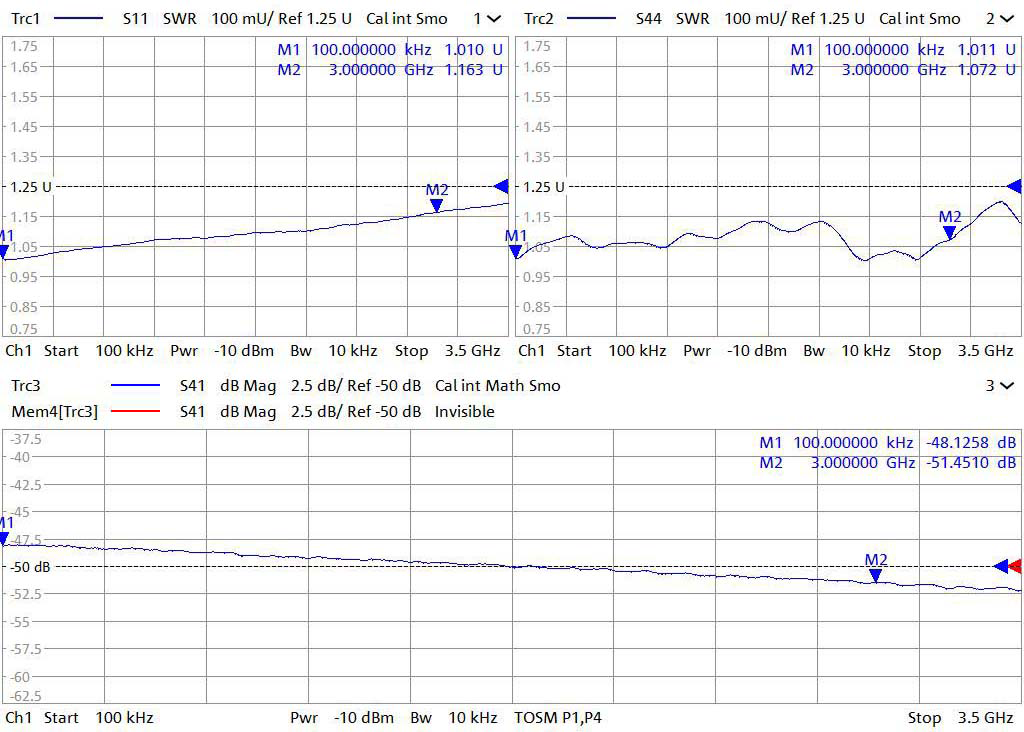Image resolution: width=1024 pixels, height=732 pixels.
Task: Click the M2 marker triangle on S11 trace
Action: [436, 205]
